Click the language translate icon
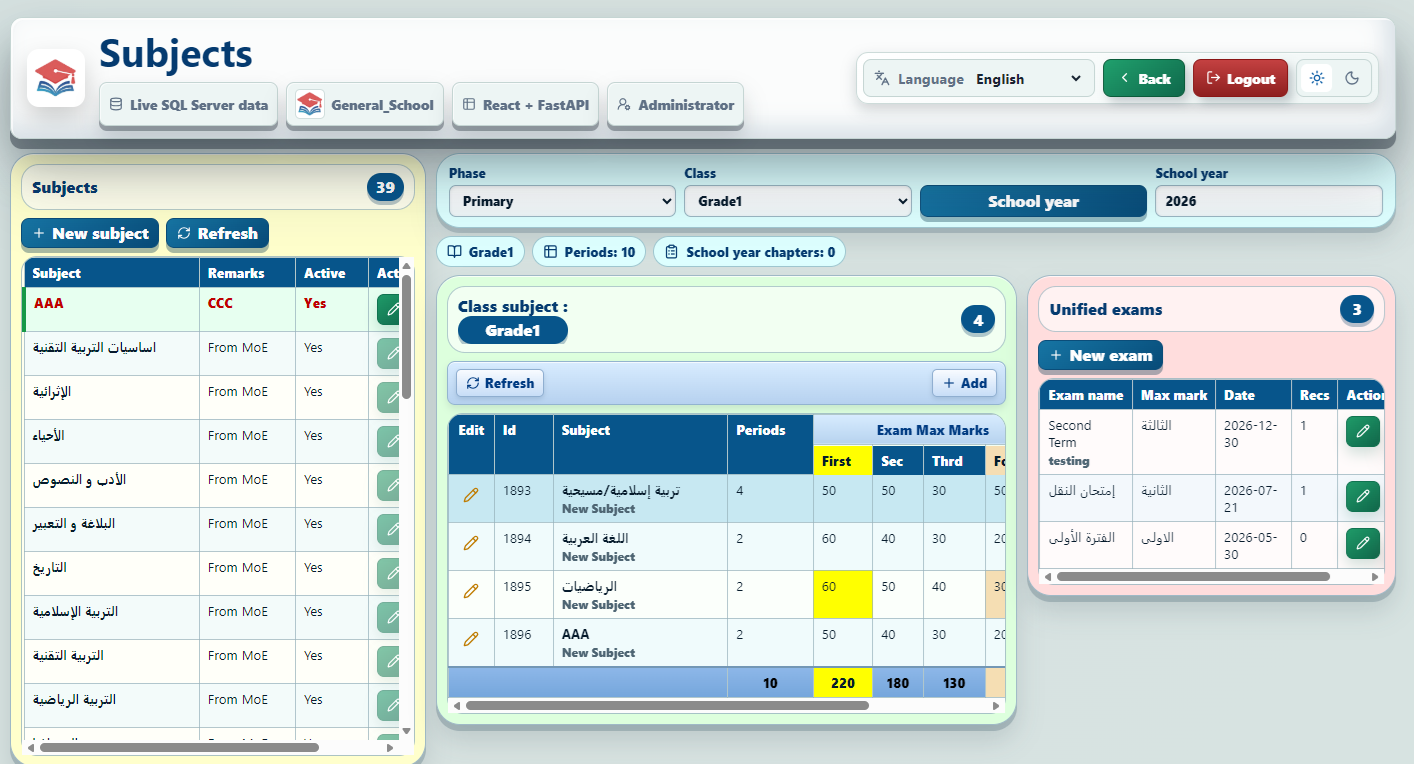The height and width of the screenshot is (764, 1414). pos(882,79)
